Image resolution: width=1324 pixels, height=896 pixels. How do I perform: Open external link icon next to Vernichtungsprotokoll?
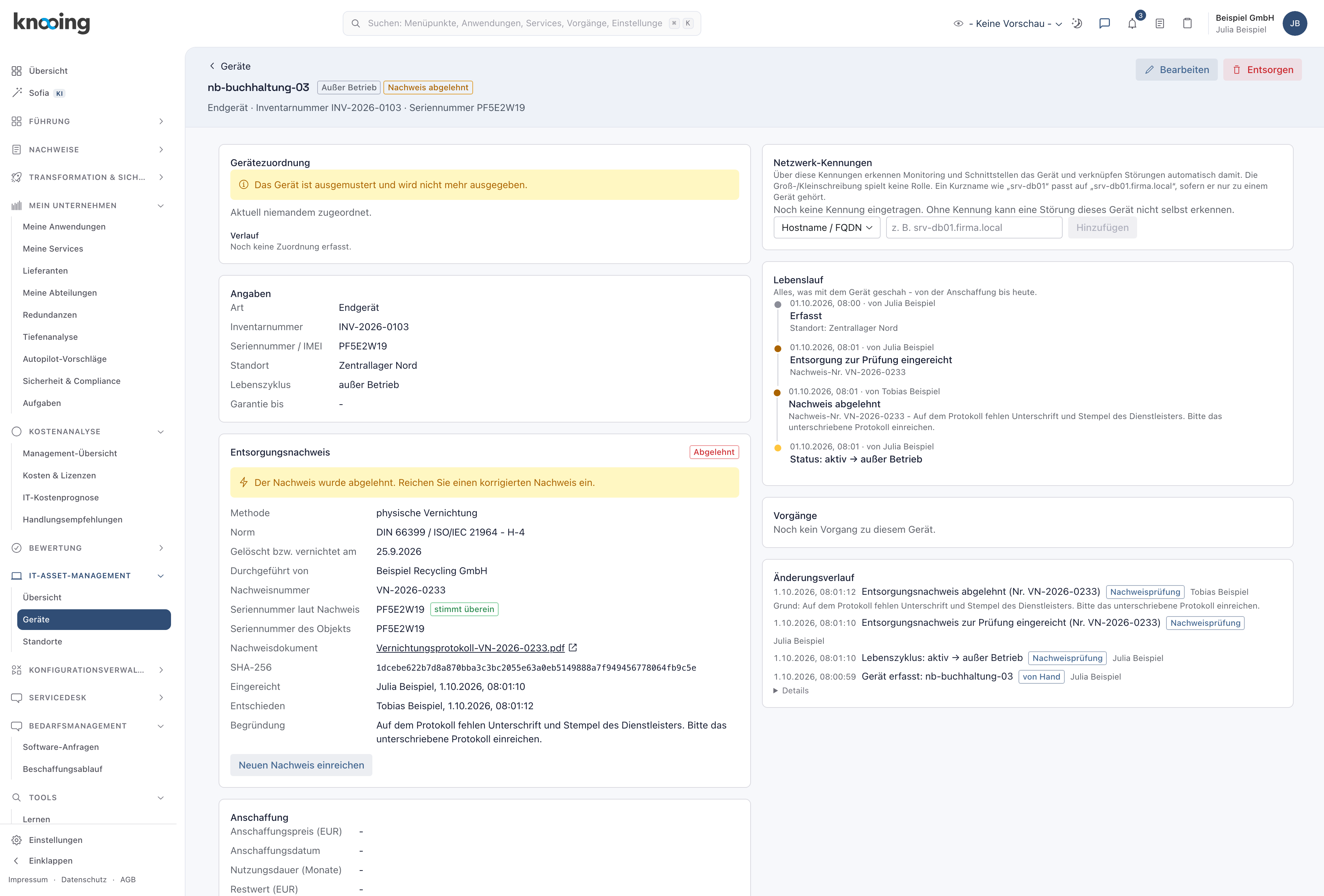pyautogui.click(x=573, y=647)
